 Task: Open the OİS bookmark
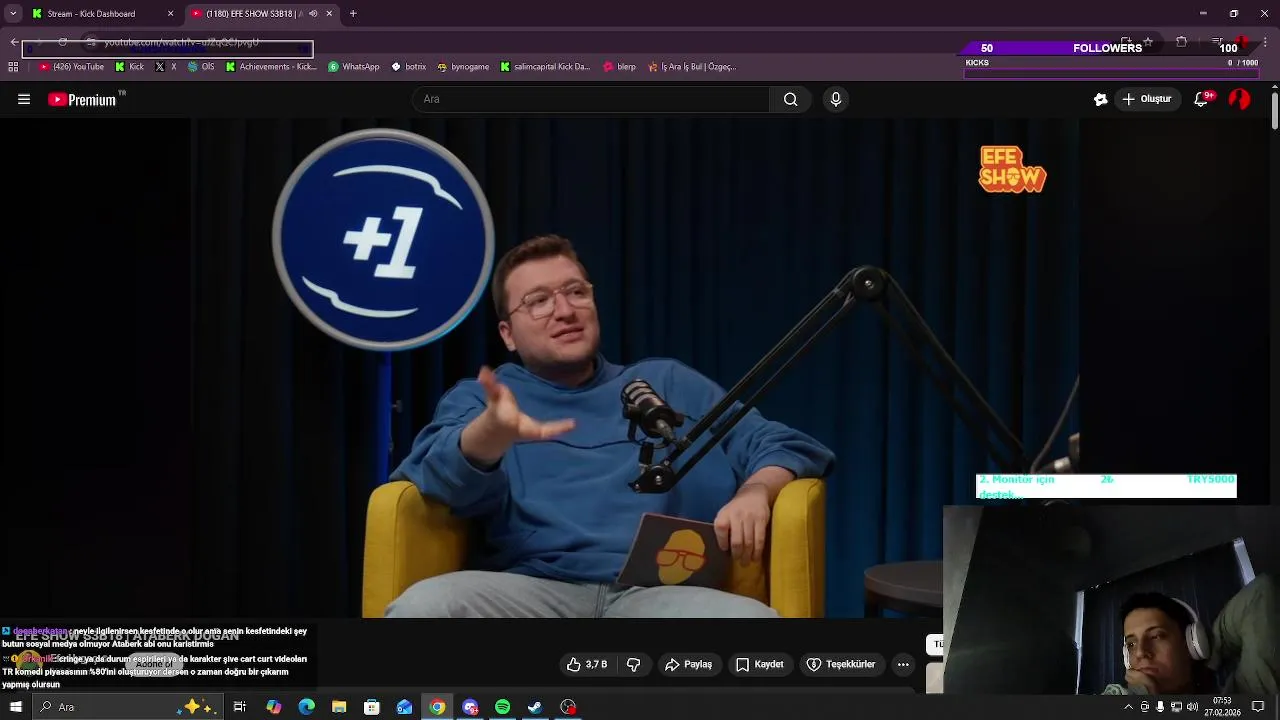(201, 67)
